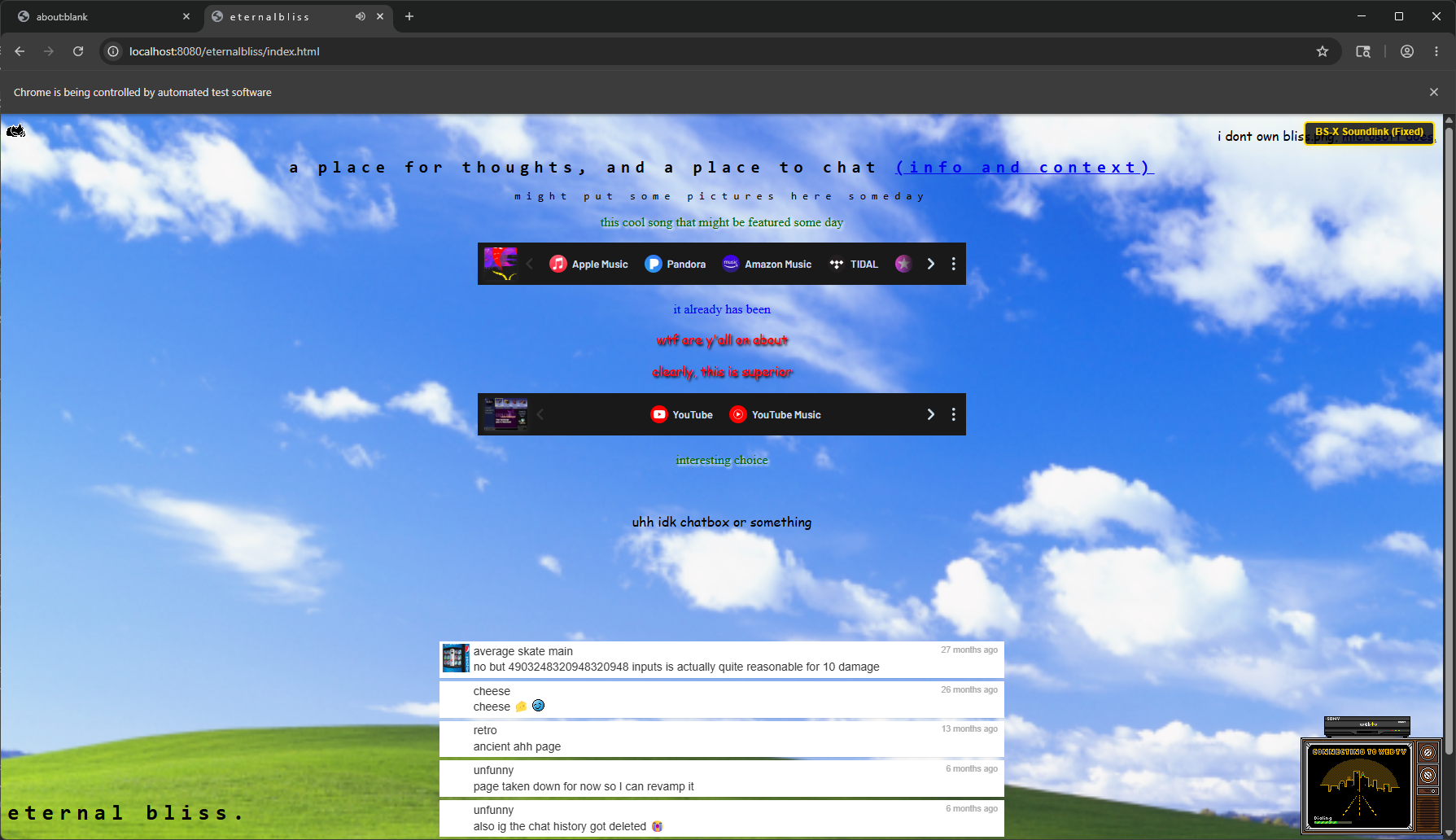Screen dimensions: 1456x840
Task: Open the Chrome three-dot menu
Action: pos(1436,51)
